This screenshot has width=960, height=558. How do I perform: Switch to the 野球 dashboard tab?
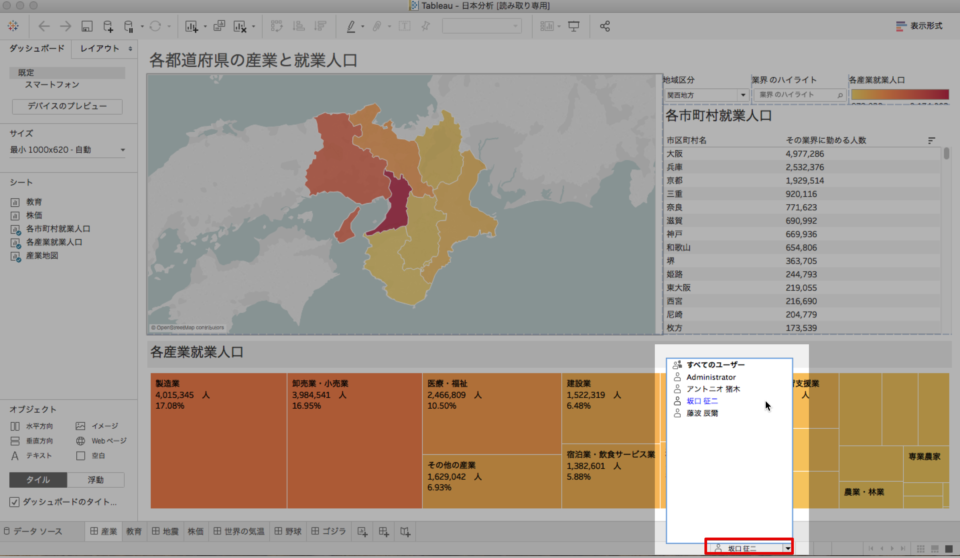point(288,531)
